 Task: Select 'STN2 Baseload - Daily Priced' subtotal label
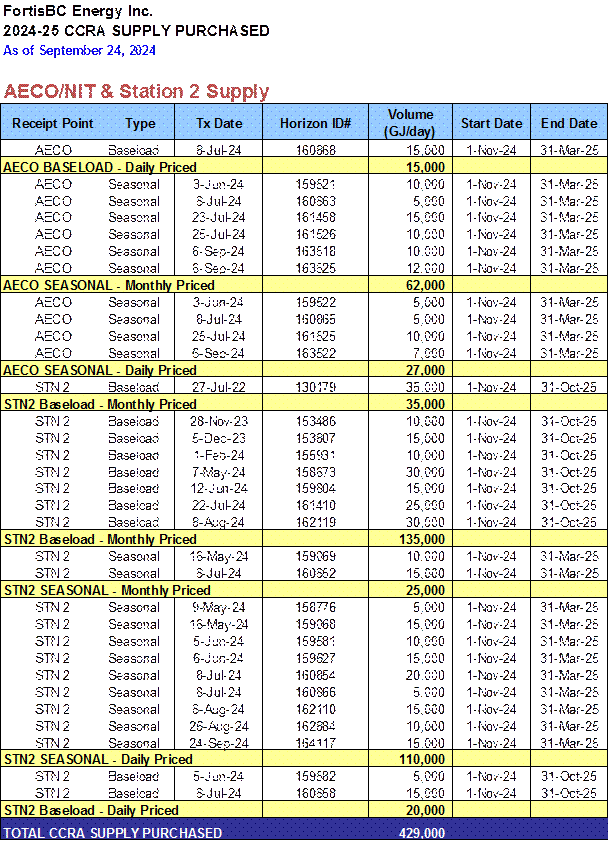(91, 810)
